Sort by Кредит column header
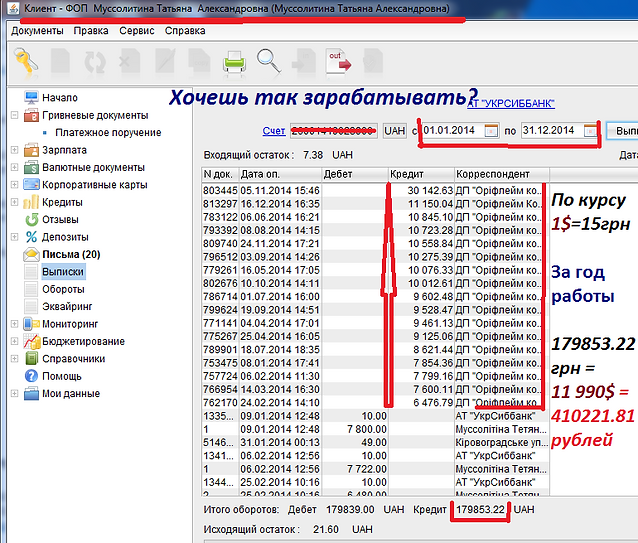The image size is (638, 543). (x=421, y=174)
